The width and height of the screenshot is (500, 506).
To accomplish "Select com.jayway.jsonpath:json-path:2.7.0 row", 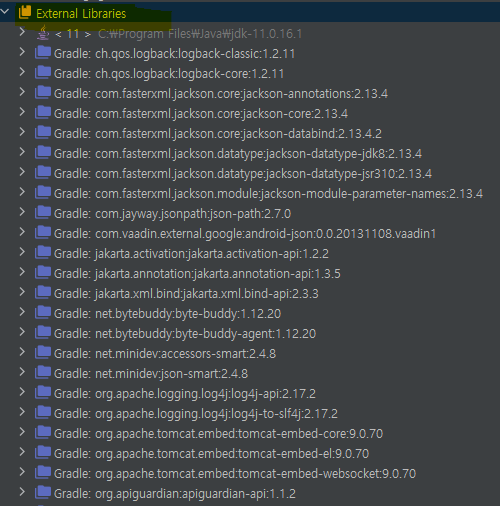I will 172,214.
